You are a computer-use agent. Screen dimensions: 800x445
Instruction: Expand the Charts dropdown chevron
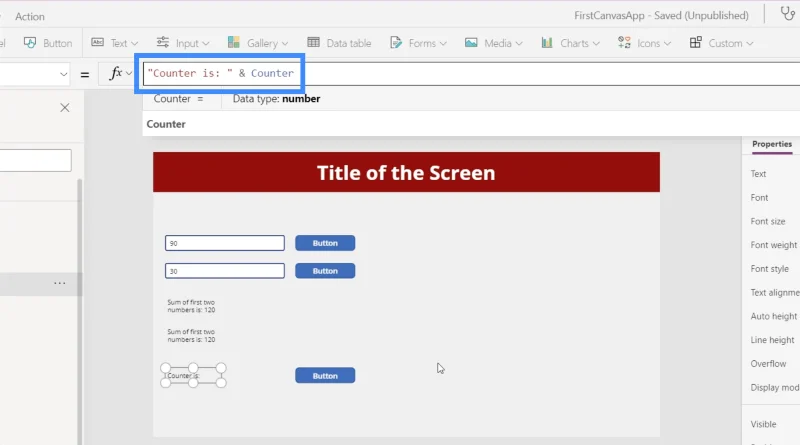[596, 44]
